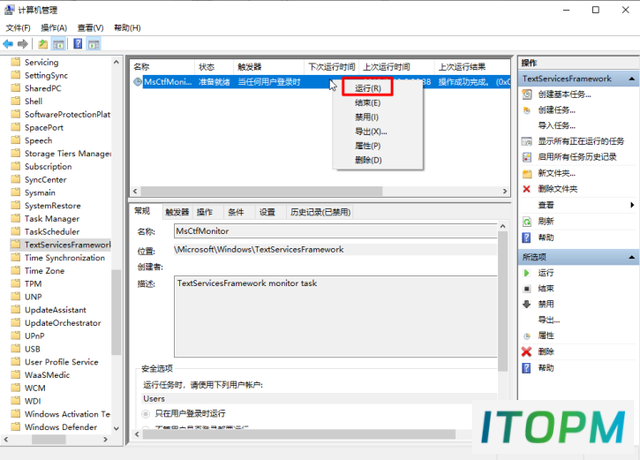Click the 新文件夹 folder icon
Viewport: 640px width, 460px height.
(527, 173)
